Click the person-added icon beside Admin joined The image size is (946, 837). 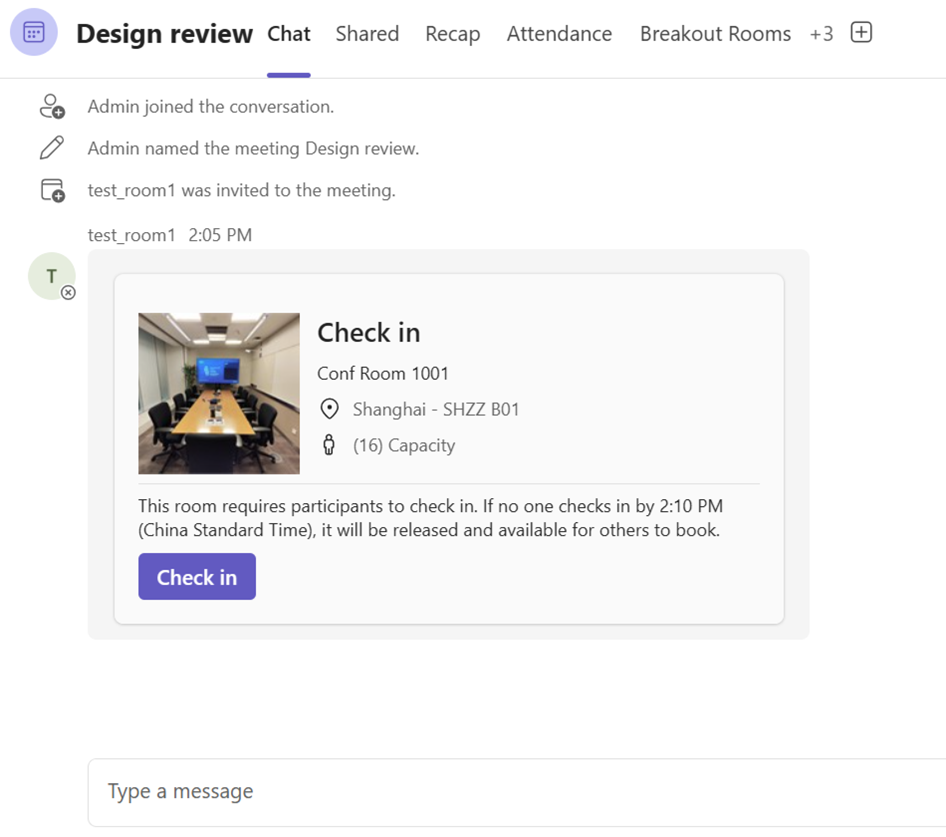[52, 106]
